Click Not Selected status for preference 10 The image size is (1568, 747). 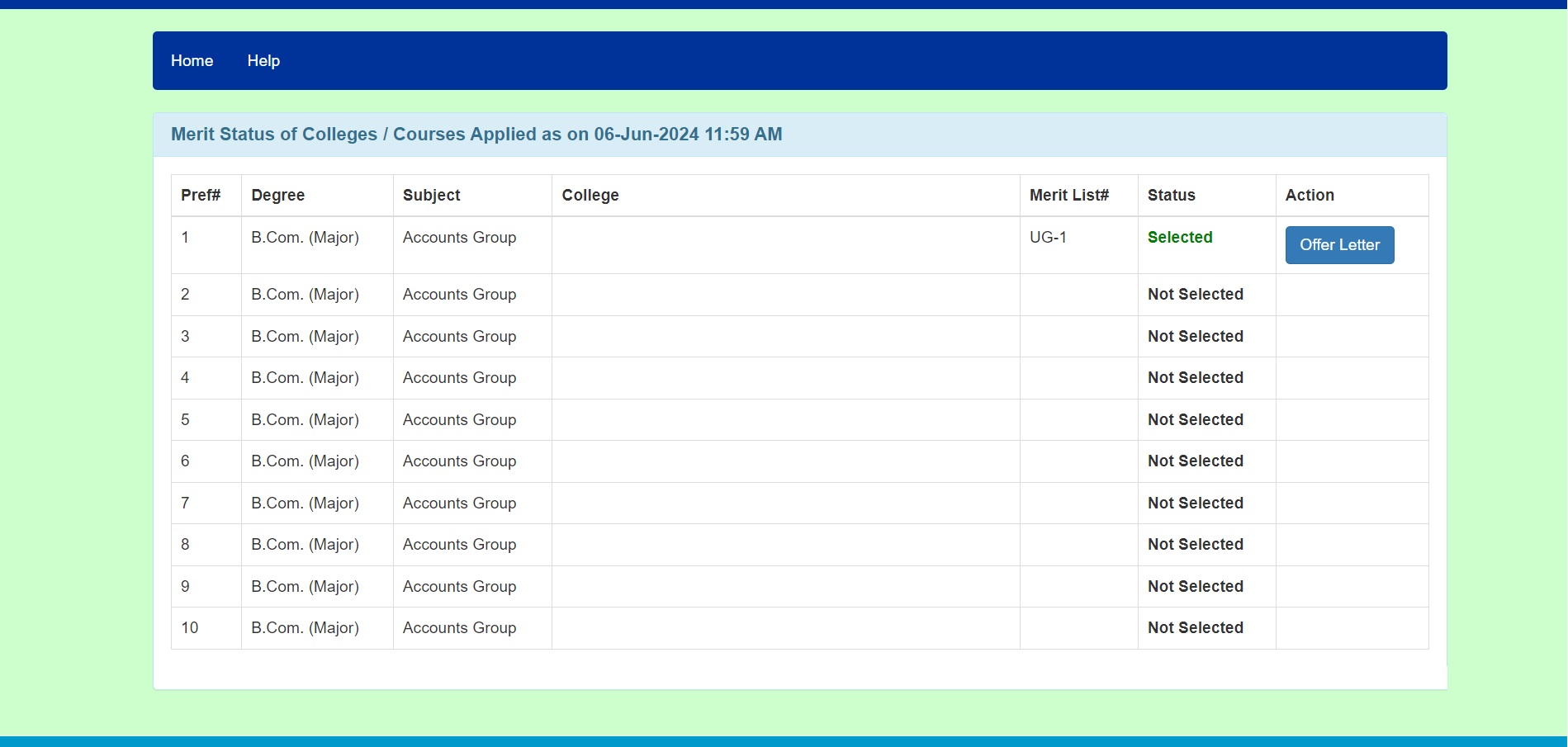coord(1195,628)
